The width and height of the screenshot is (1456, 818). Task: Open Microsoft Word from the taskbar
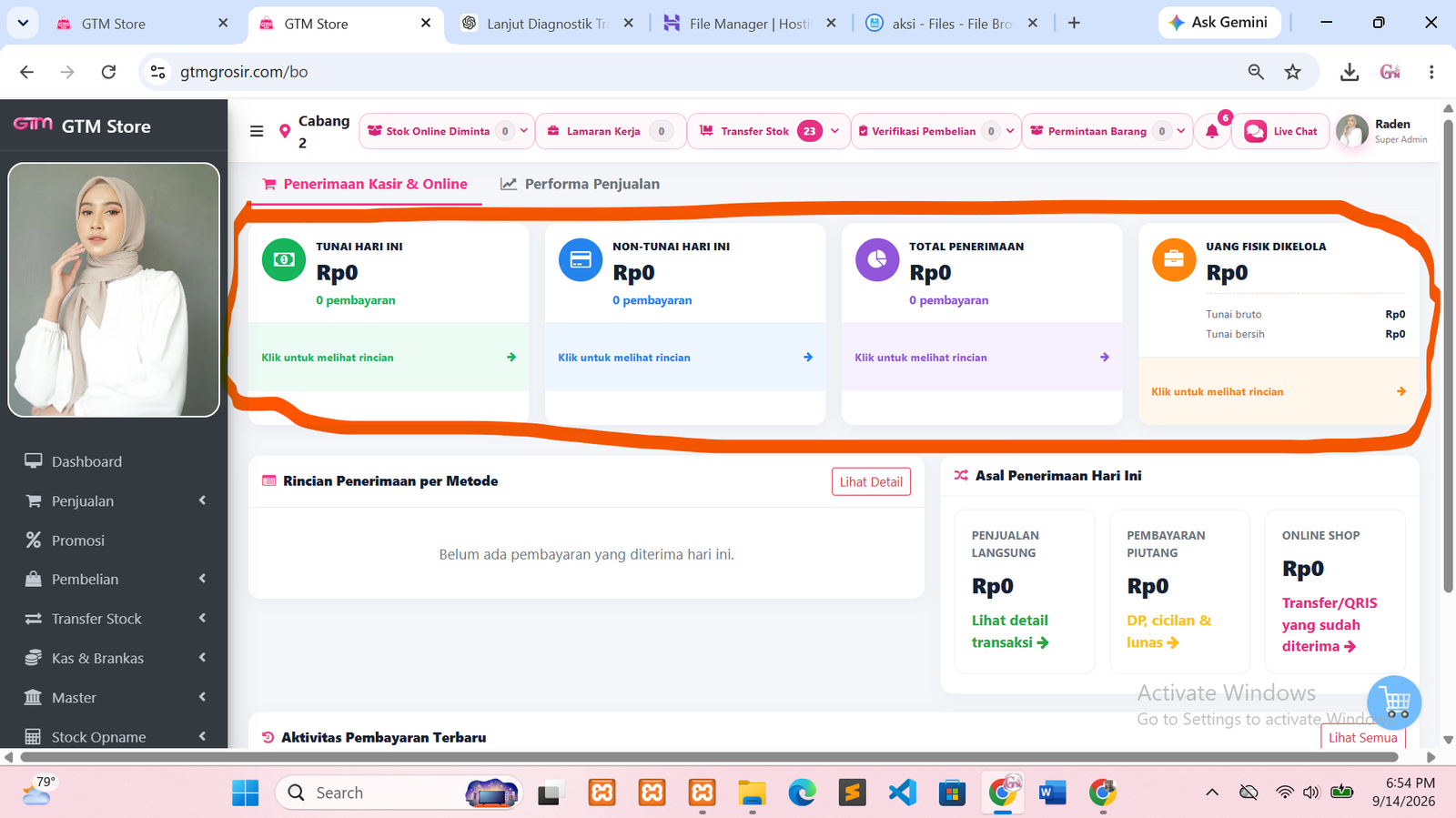(1052, 793)
